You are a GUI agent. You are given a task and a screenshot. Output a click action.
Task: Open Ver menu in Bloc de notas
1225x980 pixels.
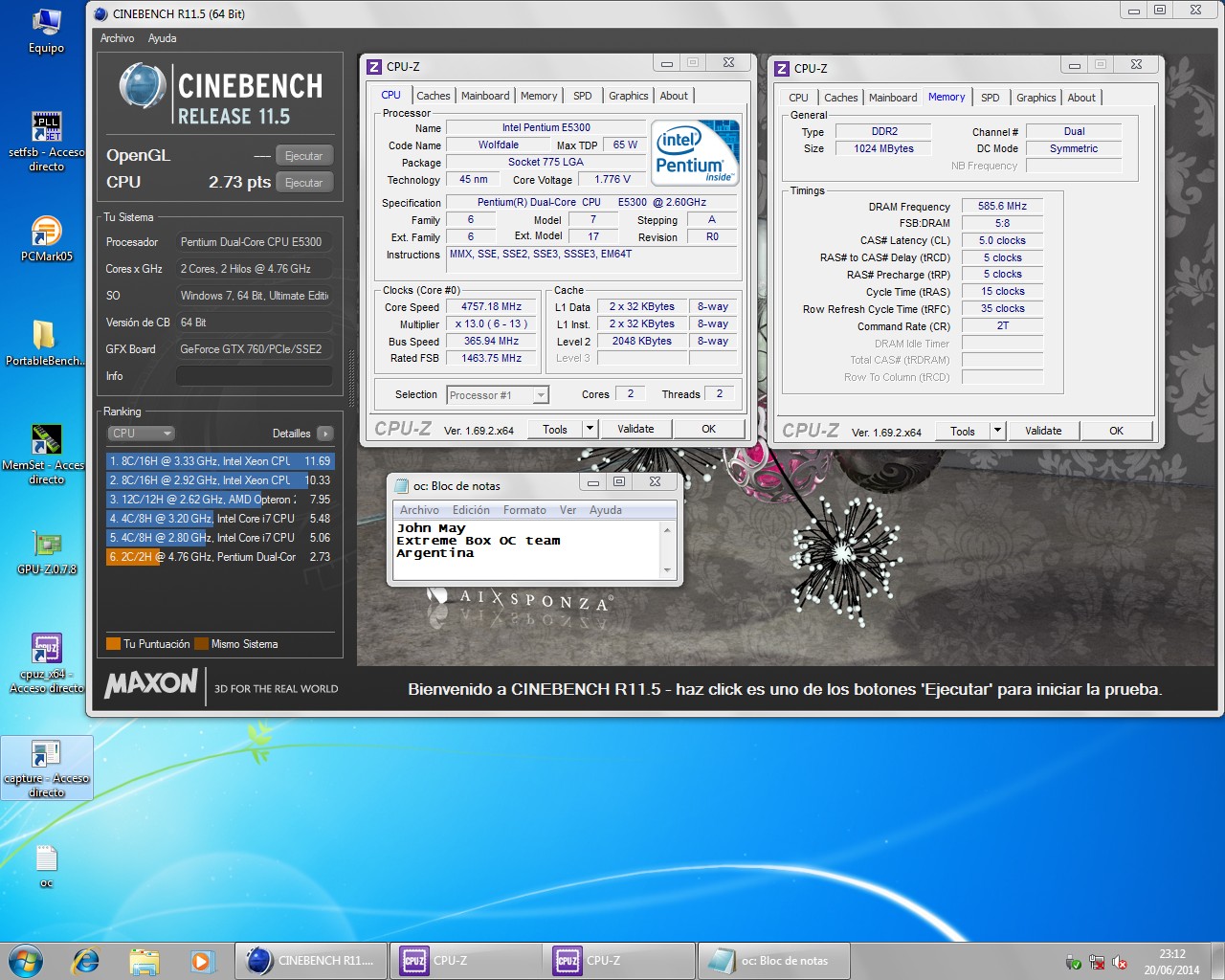[x=568, y=510]
